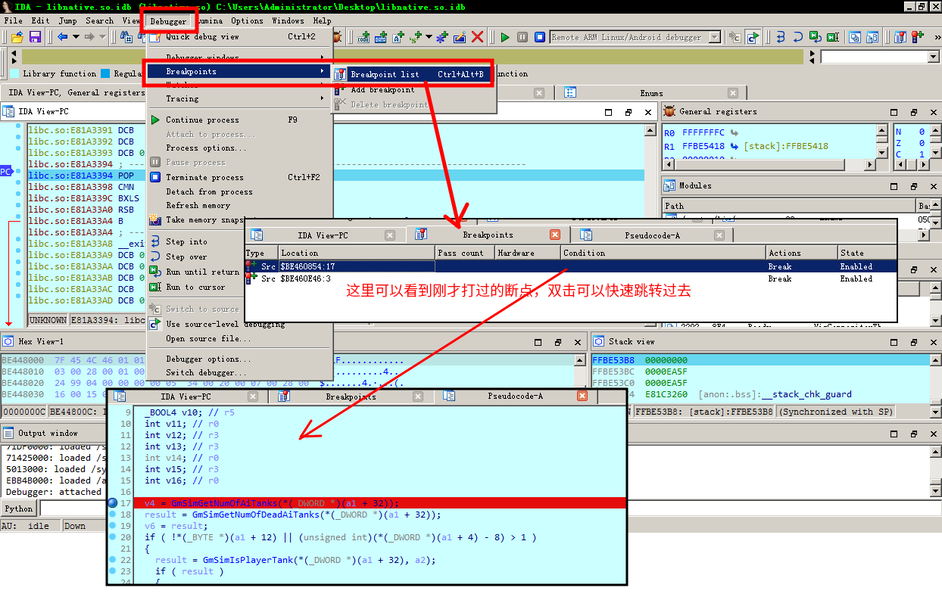This screenshot has width=942, height=594.
Task: Click the Enums tab grid icon
Action: pyautogui.click(x=570, y=92)
